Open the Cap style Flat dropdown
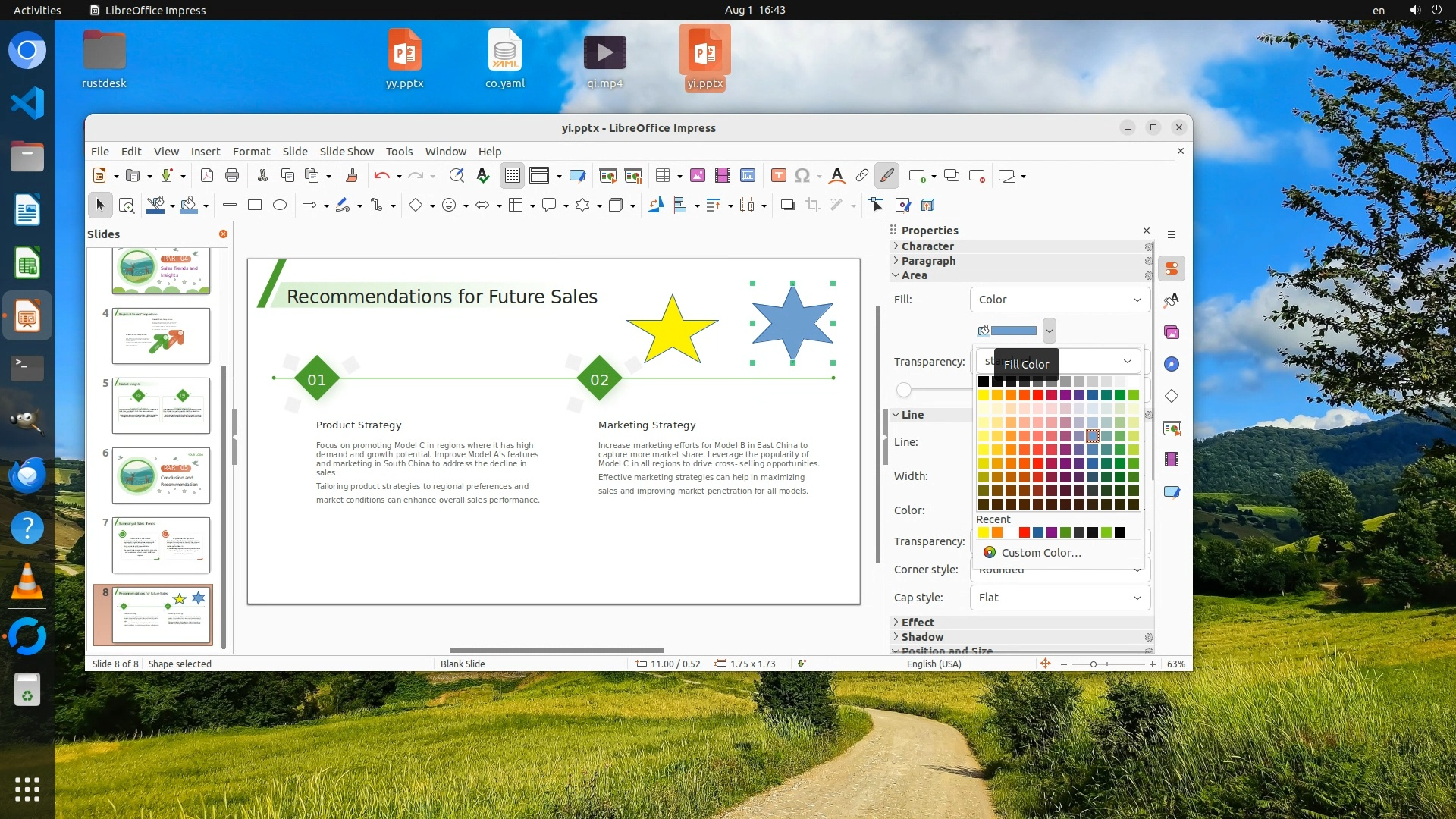The width and height of the screenshot is (1456, 819). 1059,598
